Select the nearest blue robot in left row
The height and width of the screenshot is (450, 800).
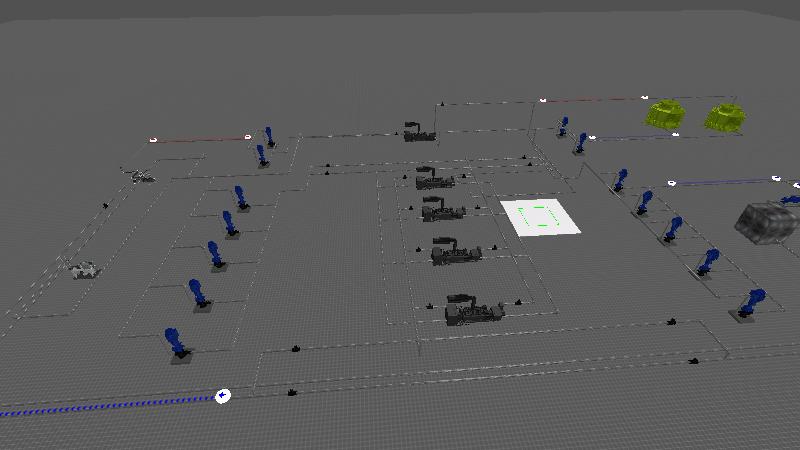pos(177,342)
